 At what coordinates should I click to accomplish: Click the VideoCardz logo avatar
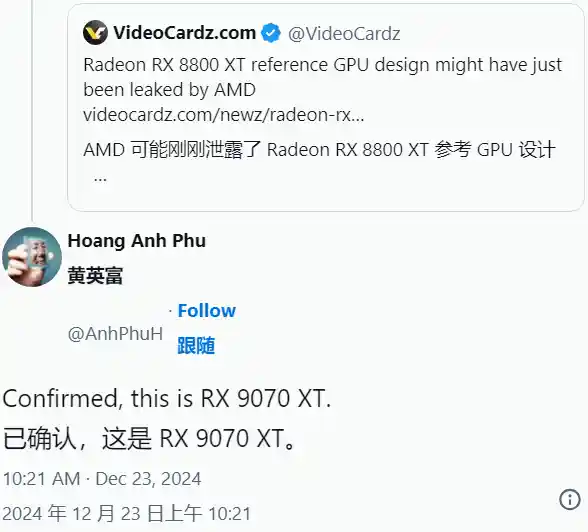point(95,33)
